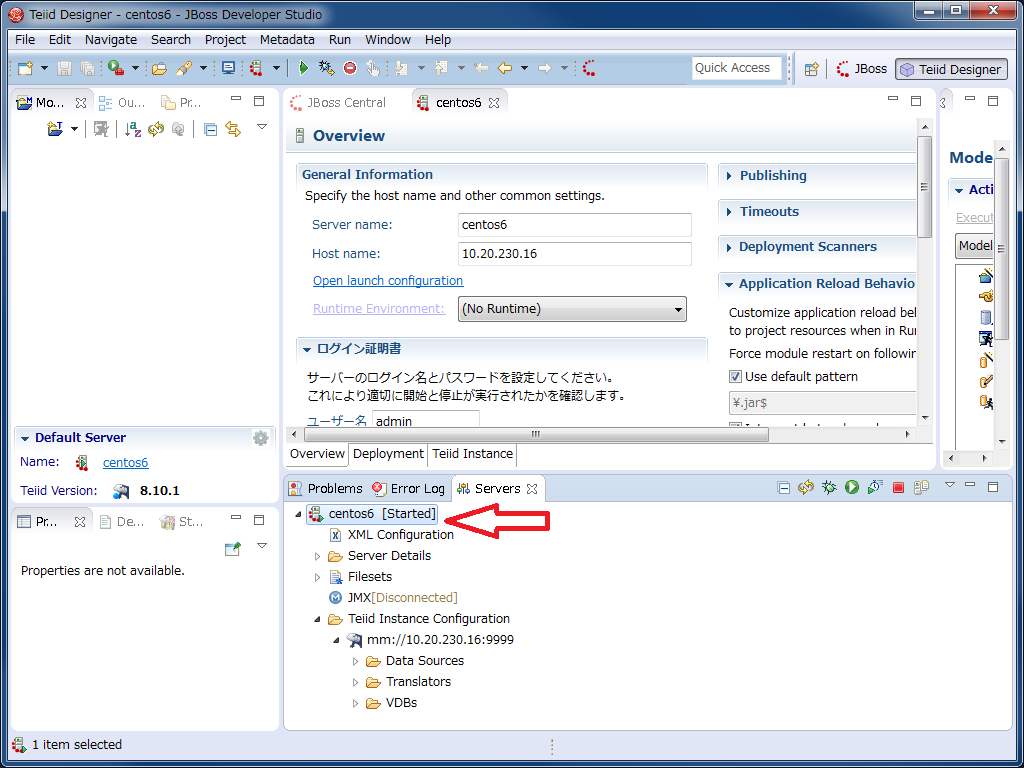The width and height of the screenshot is (1024, 768).
Task: Open the Metadata menu
Action: [x=287, y=40]
